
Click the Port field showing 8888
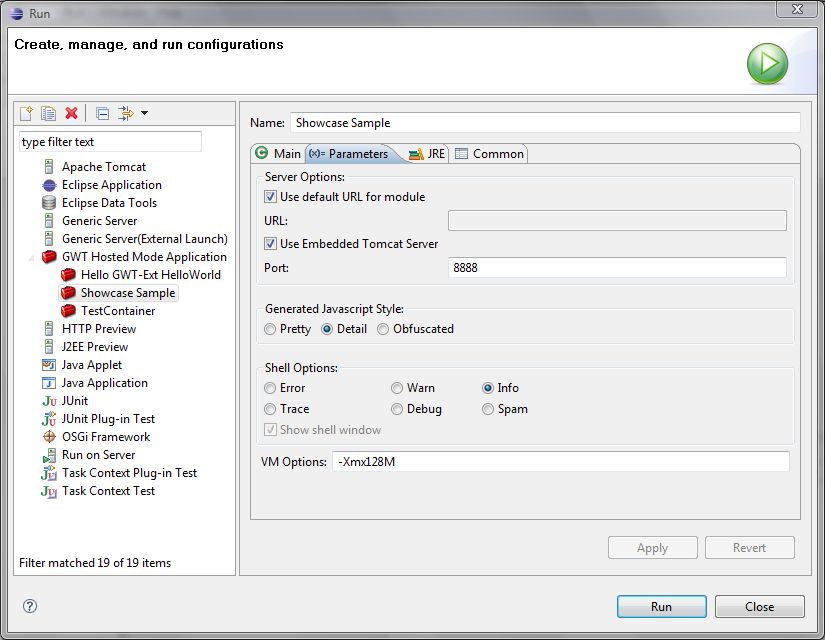tap(617, 267)
